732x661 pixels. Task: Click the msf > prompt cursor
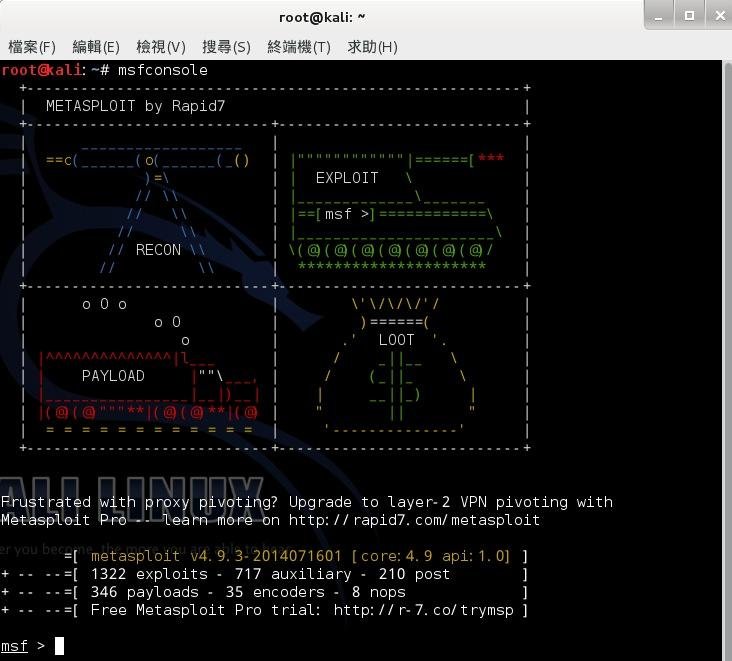click(x=59, y=646)
